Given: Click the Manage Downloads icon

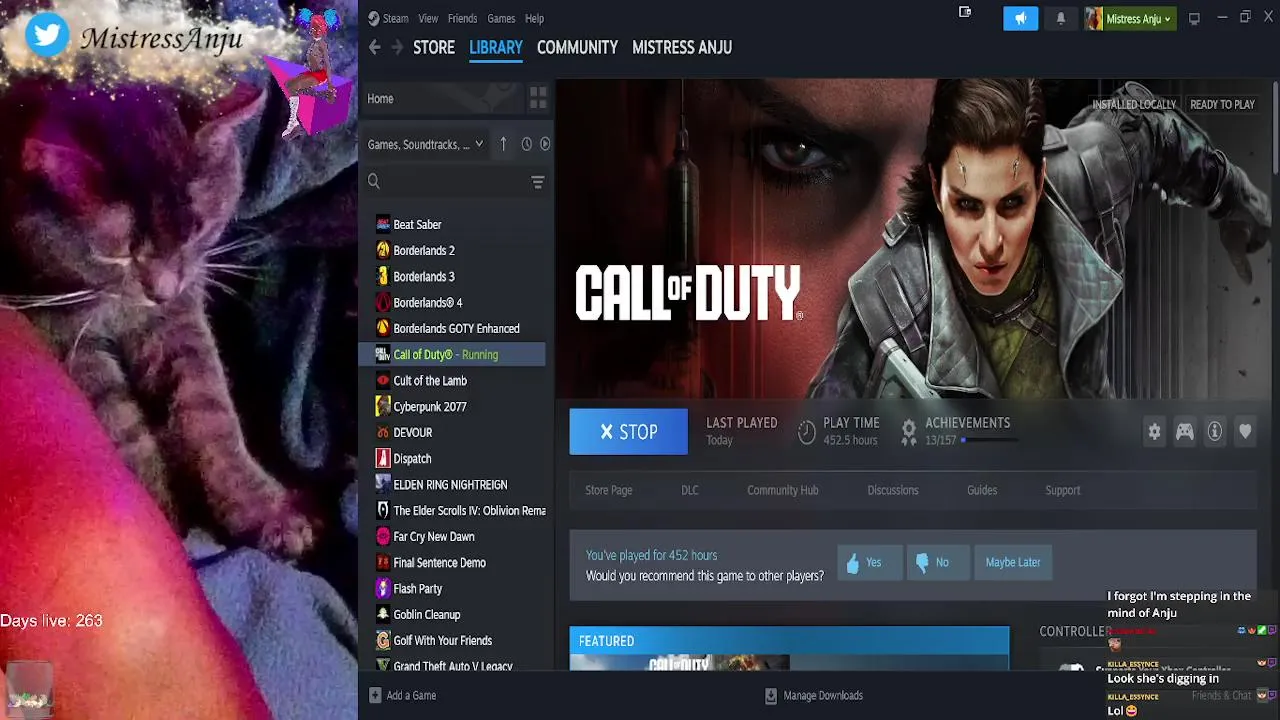Looking at the screenshot, I should click(x=771, y=695).
